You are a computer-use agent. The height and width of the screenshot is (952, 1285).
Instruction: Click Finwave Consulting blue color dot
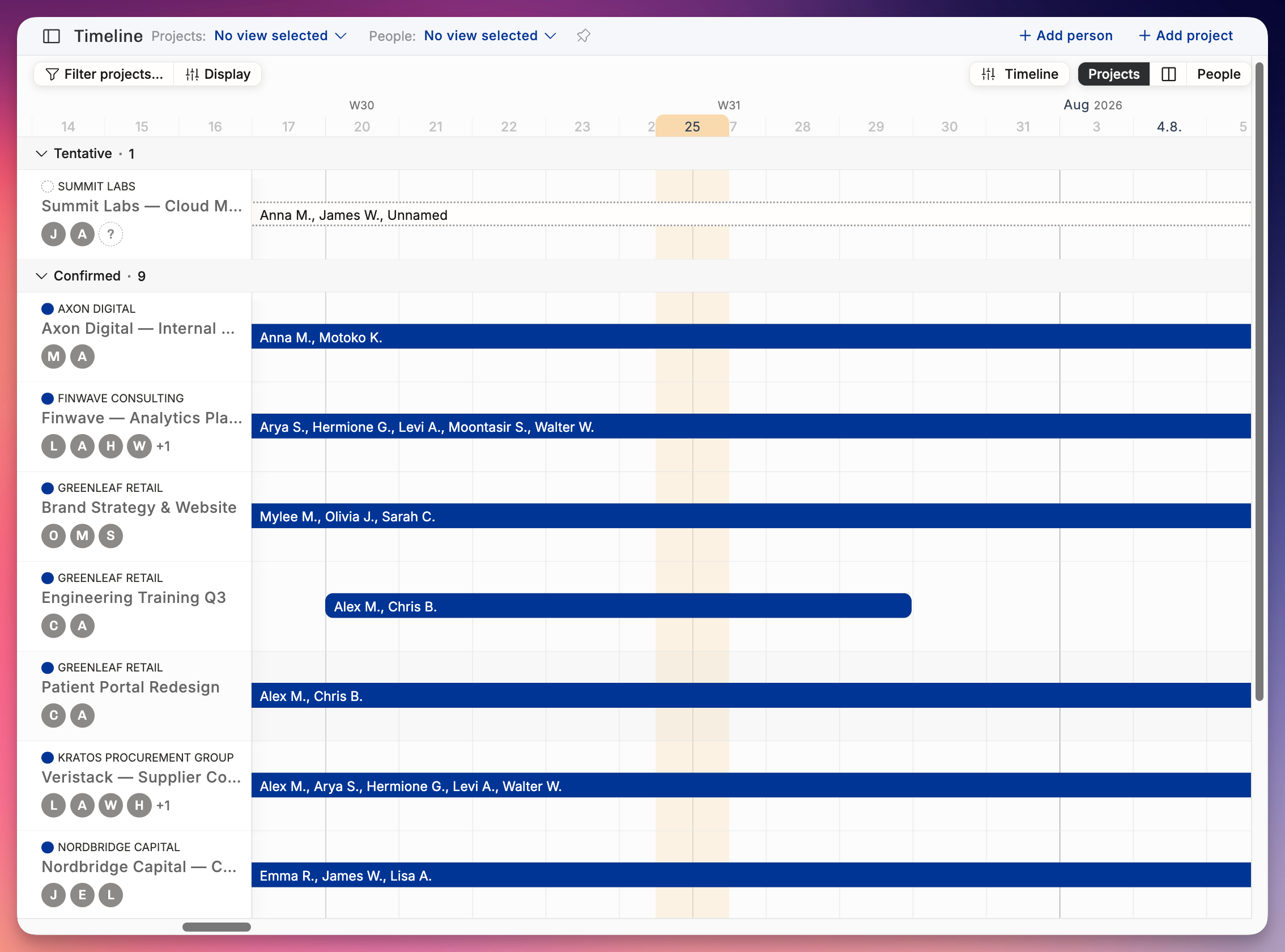coord(48,399)
